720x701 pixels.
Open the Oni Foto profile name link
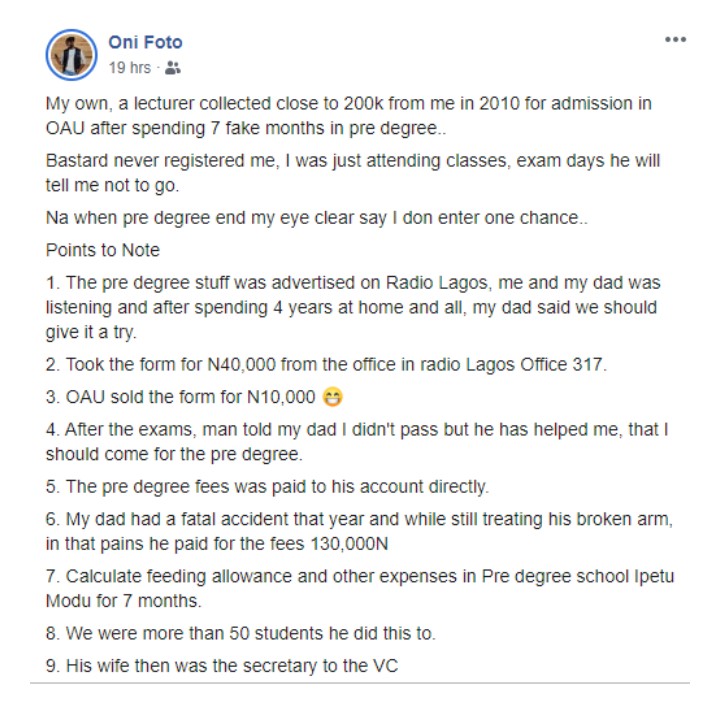pos(145,43)
